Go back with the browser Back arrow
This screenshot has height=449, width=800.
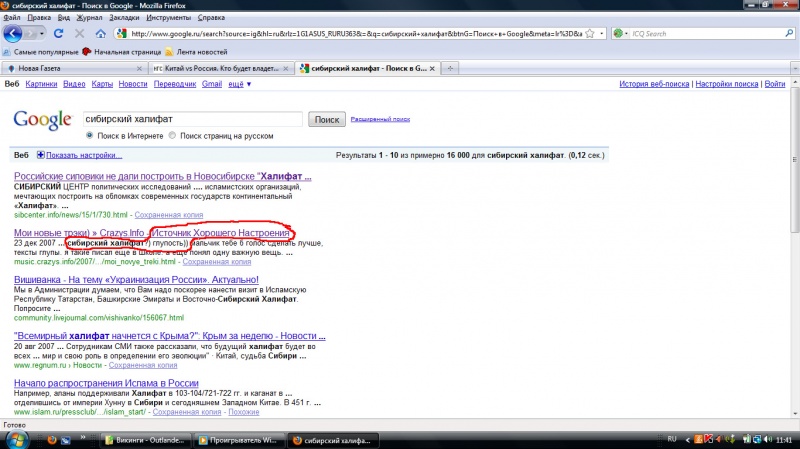point(13,34)
